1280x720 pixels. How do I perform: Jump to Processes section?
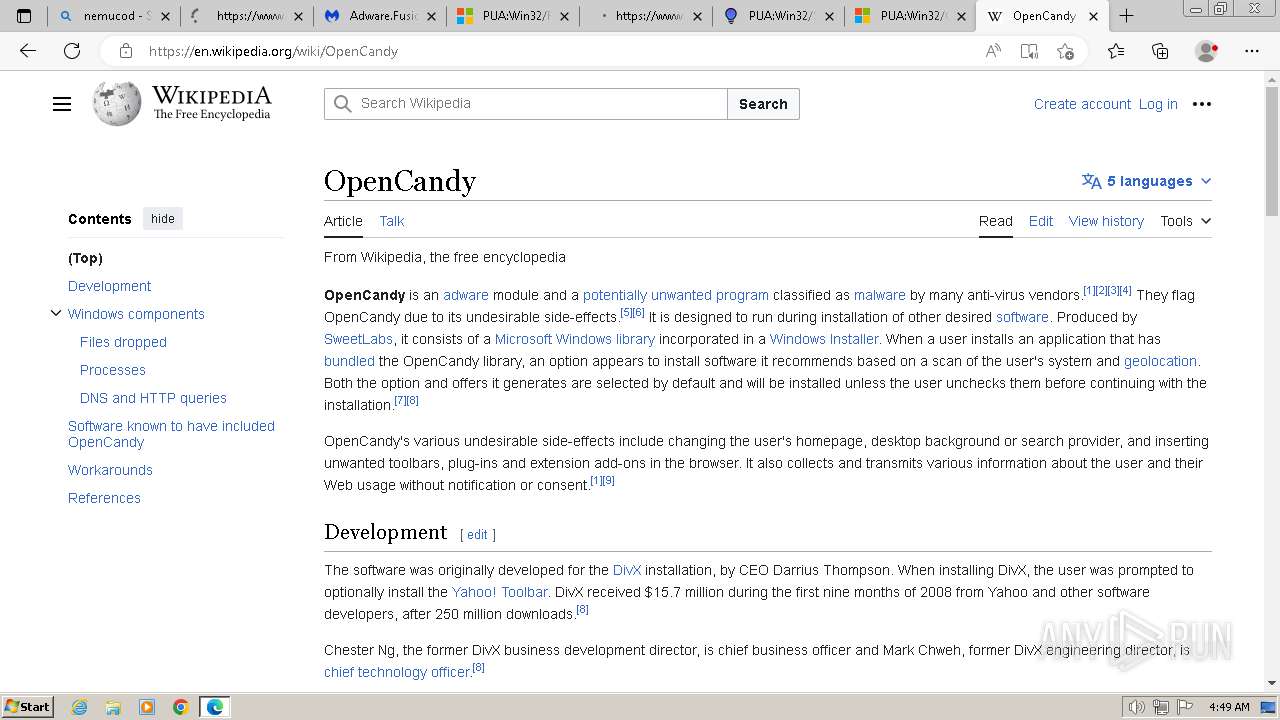tap(113, 370)
